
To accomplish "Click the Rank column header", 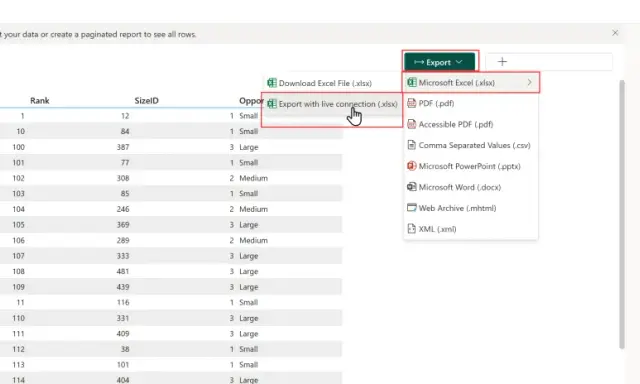I will pos(40,100).
